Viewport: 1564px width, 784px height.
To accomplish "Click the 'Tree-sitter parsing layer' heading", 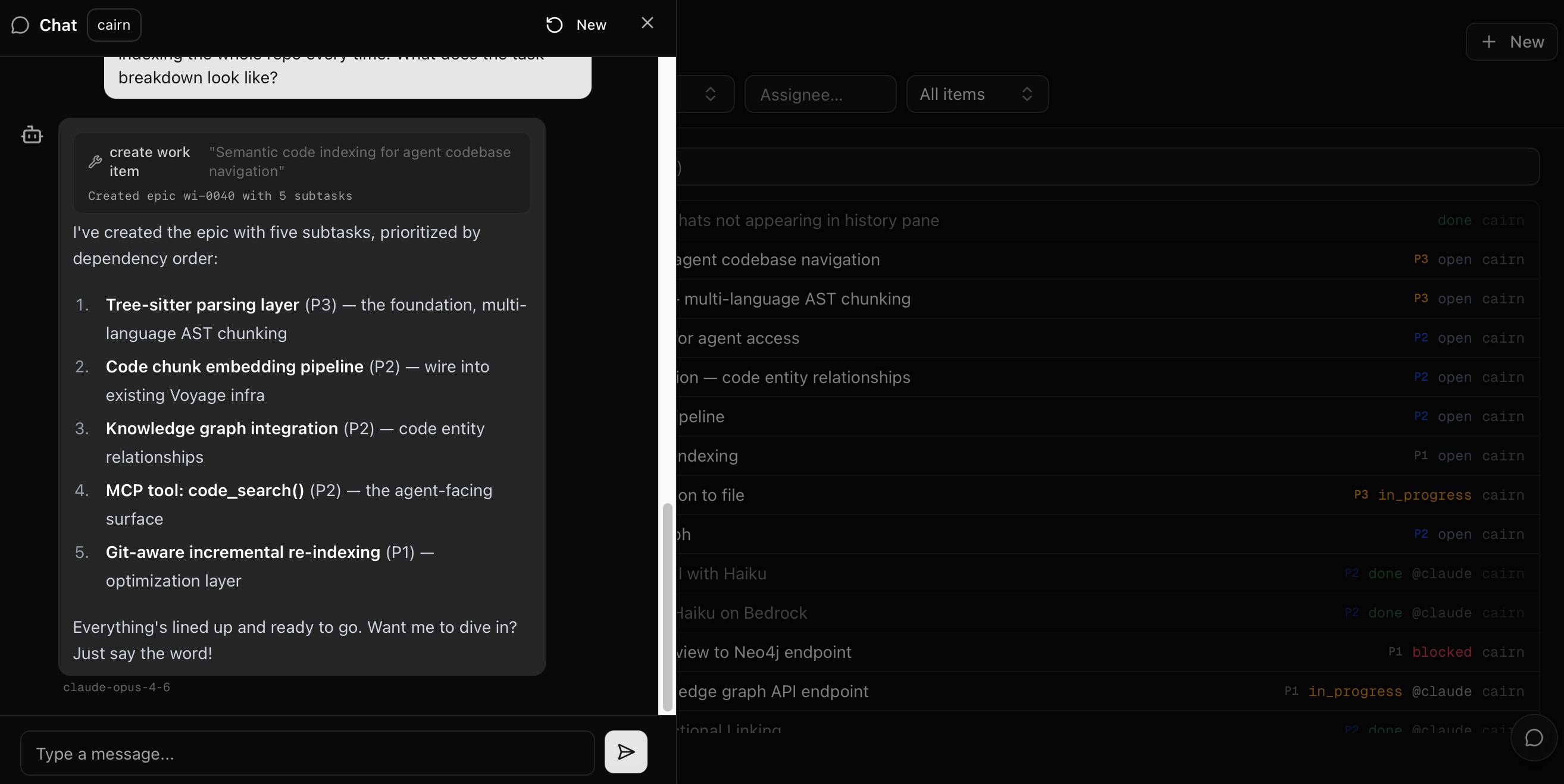I will 202,305.
